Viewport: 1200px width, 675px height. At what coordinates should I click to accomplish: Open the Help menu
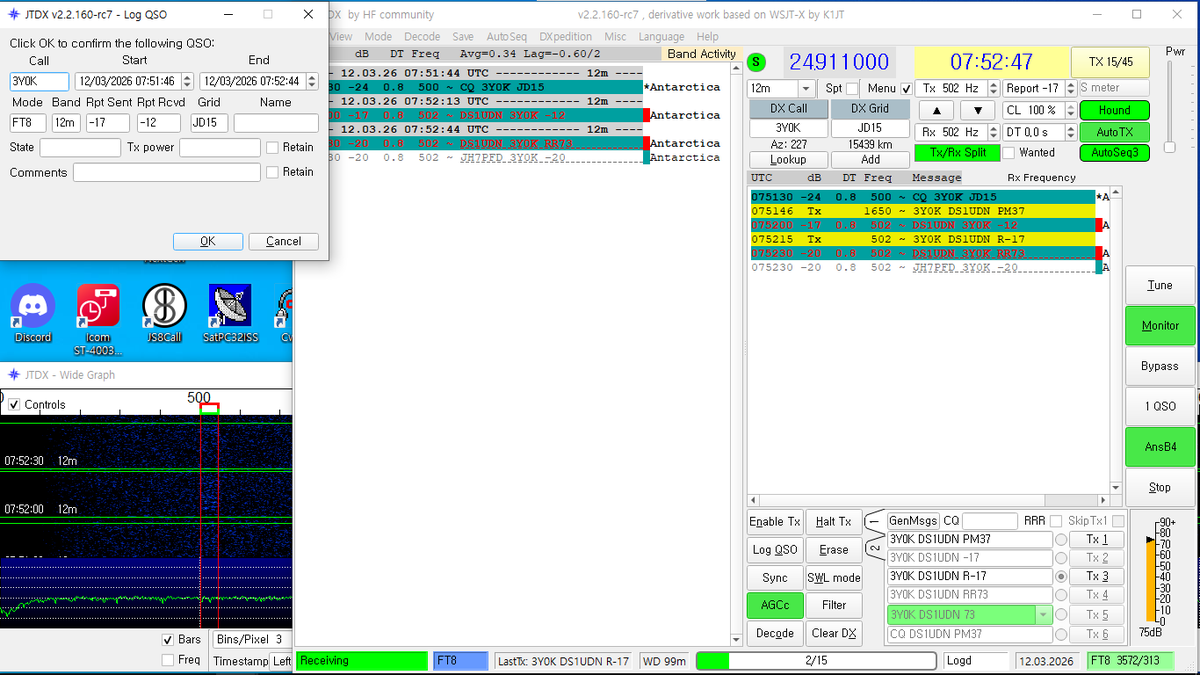(708, 37)
